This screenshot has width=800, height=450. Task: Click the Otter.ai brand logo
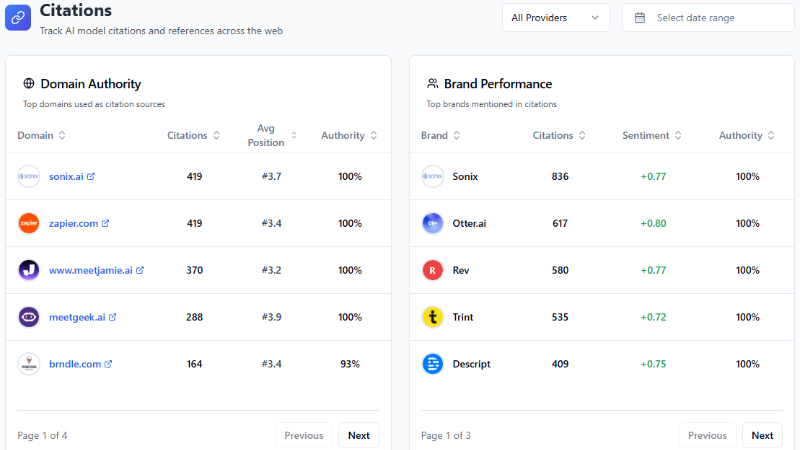click(432, 223)
